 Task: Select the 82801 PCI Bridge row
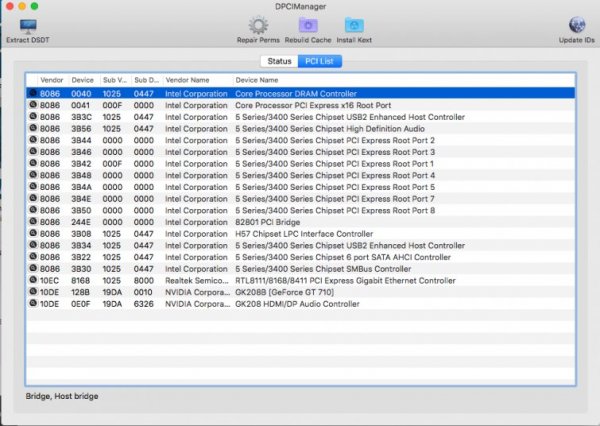pyautogui.click(x=300, y=221)
